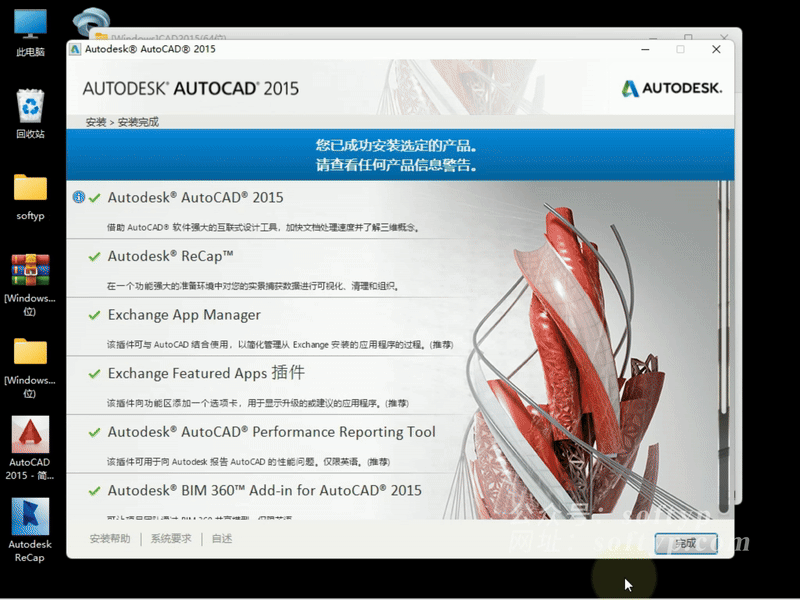Open the 安装帮助 link
The height and width of the screenshot is (600, 800).
110,539
